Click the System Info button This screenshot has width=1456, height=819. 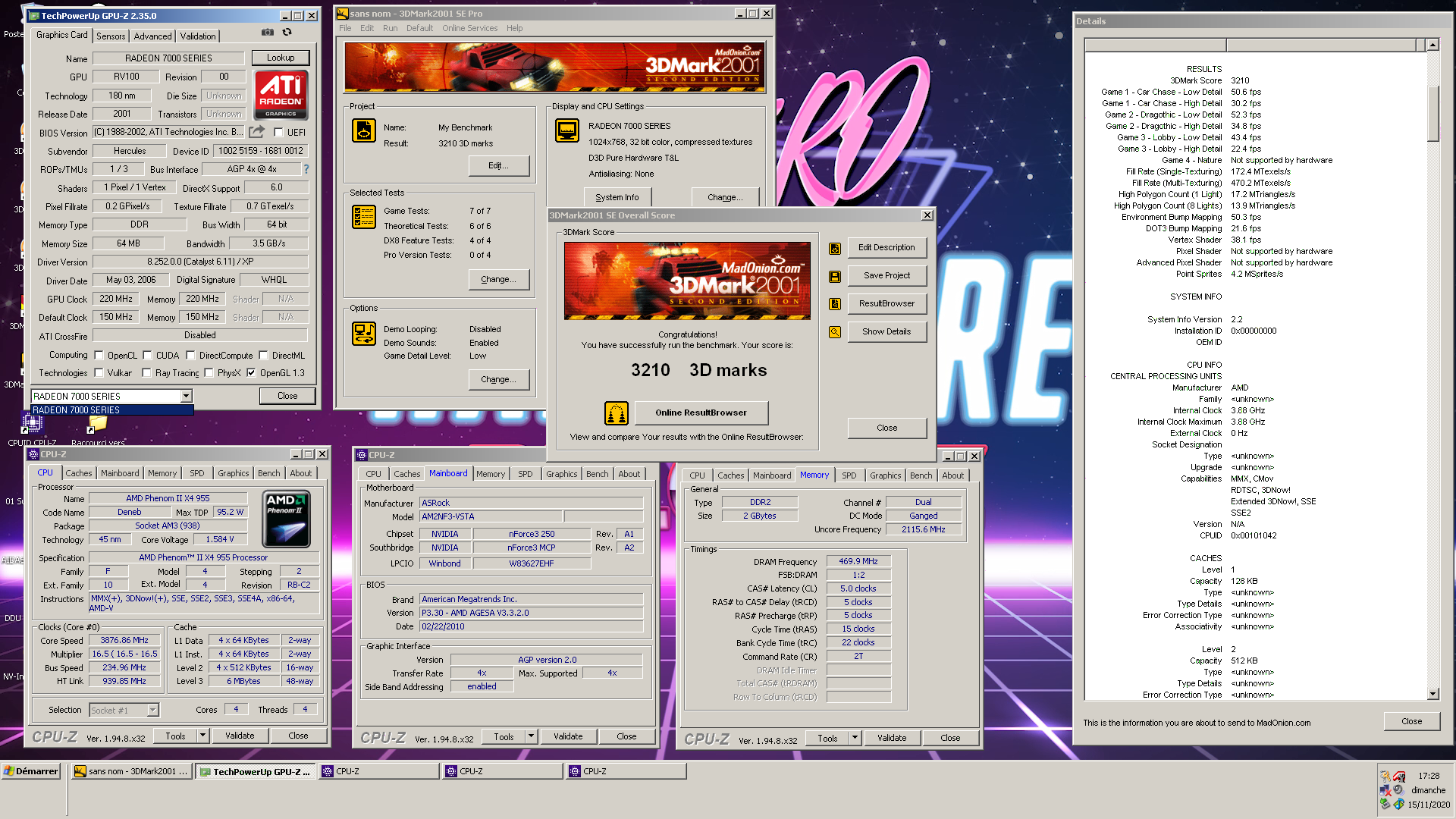pyautogui.click(x=617, y=197)
